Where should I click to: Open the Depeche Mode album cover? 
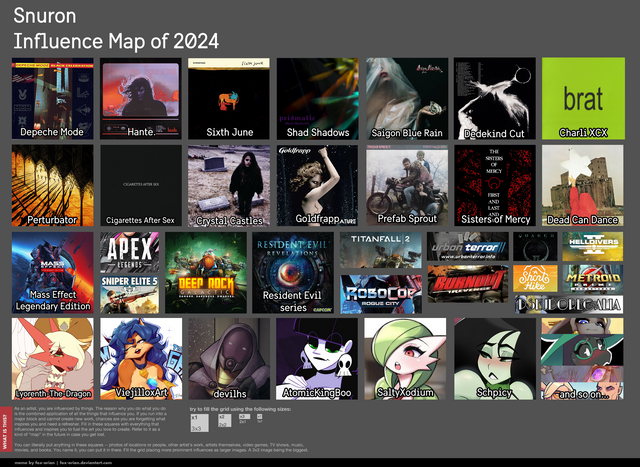(x=53, y=98)
